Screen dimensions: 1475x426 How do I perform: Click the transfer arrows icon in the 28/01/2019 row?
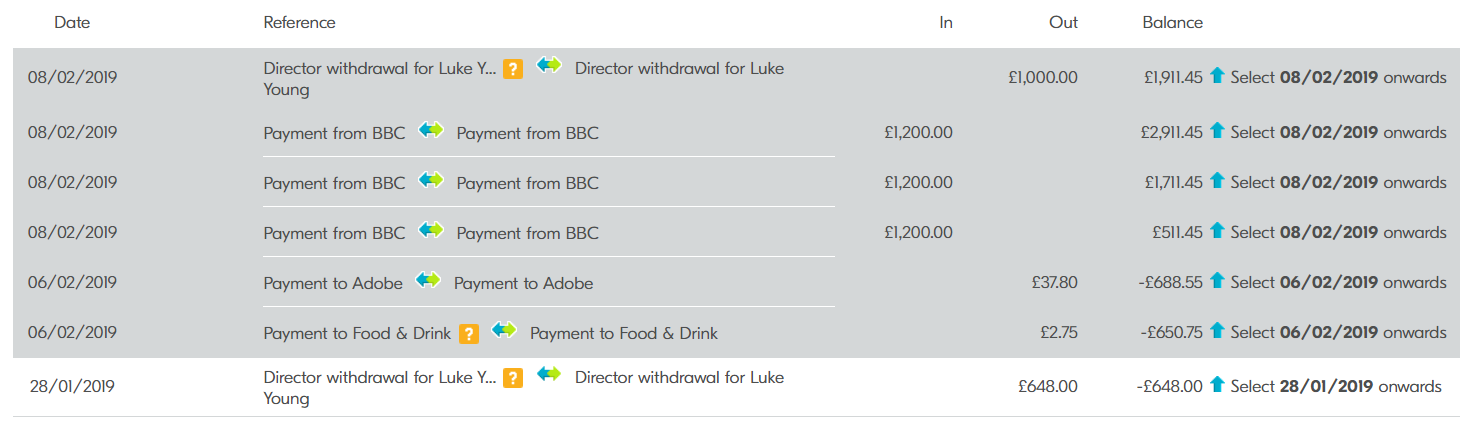tap(549, 376)
